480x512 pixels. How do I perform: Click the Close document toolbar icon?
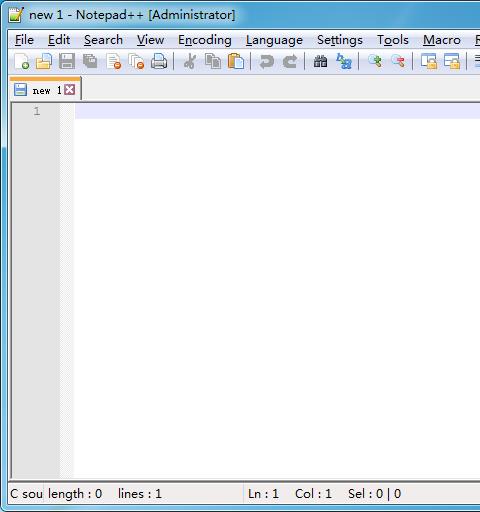[x=113, y=61]
